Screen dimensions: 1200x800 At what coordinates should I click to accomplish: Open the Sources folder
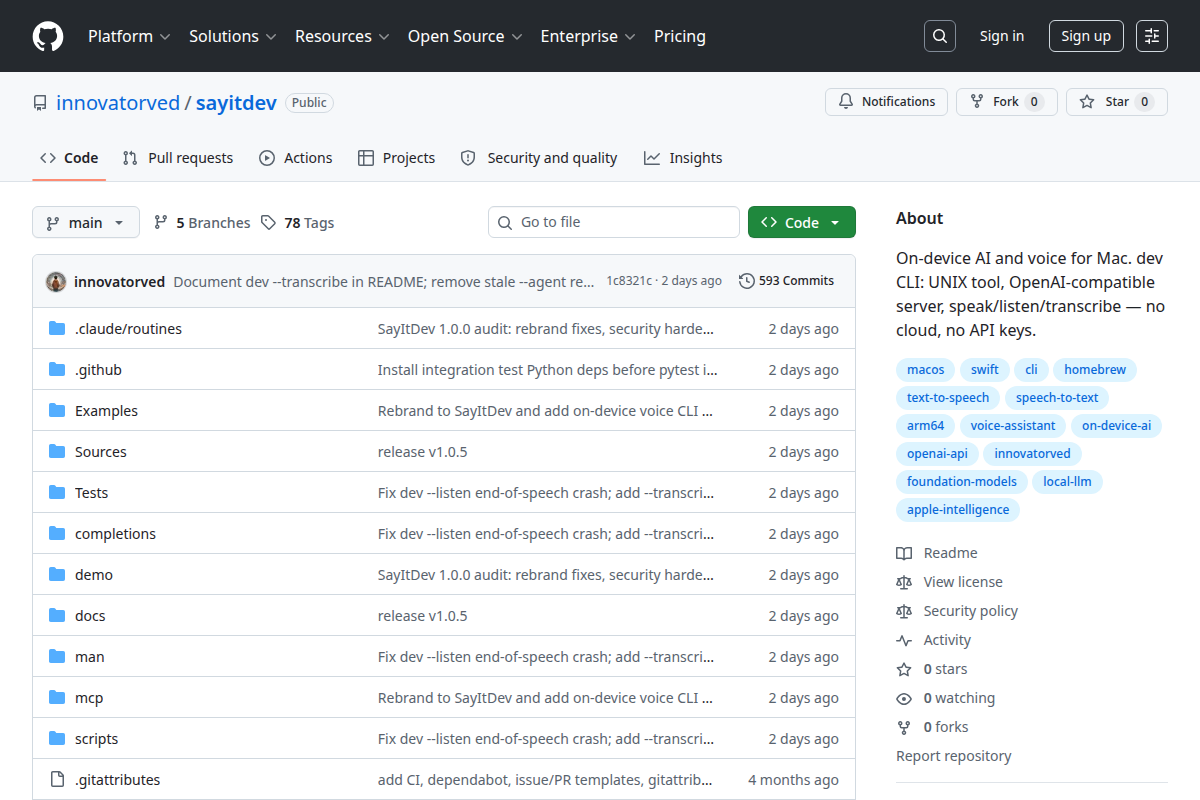[x=444, y=452]
